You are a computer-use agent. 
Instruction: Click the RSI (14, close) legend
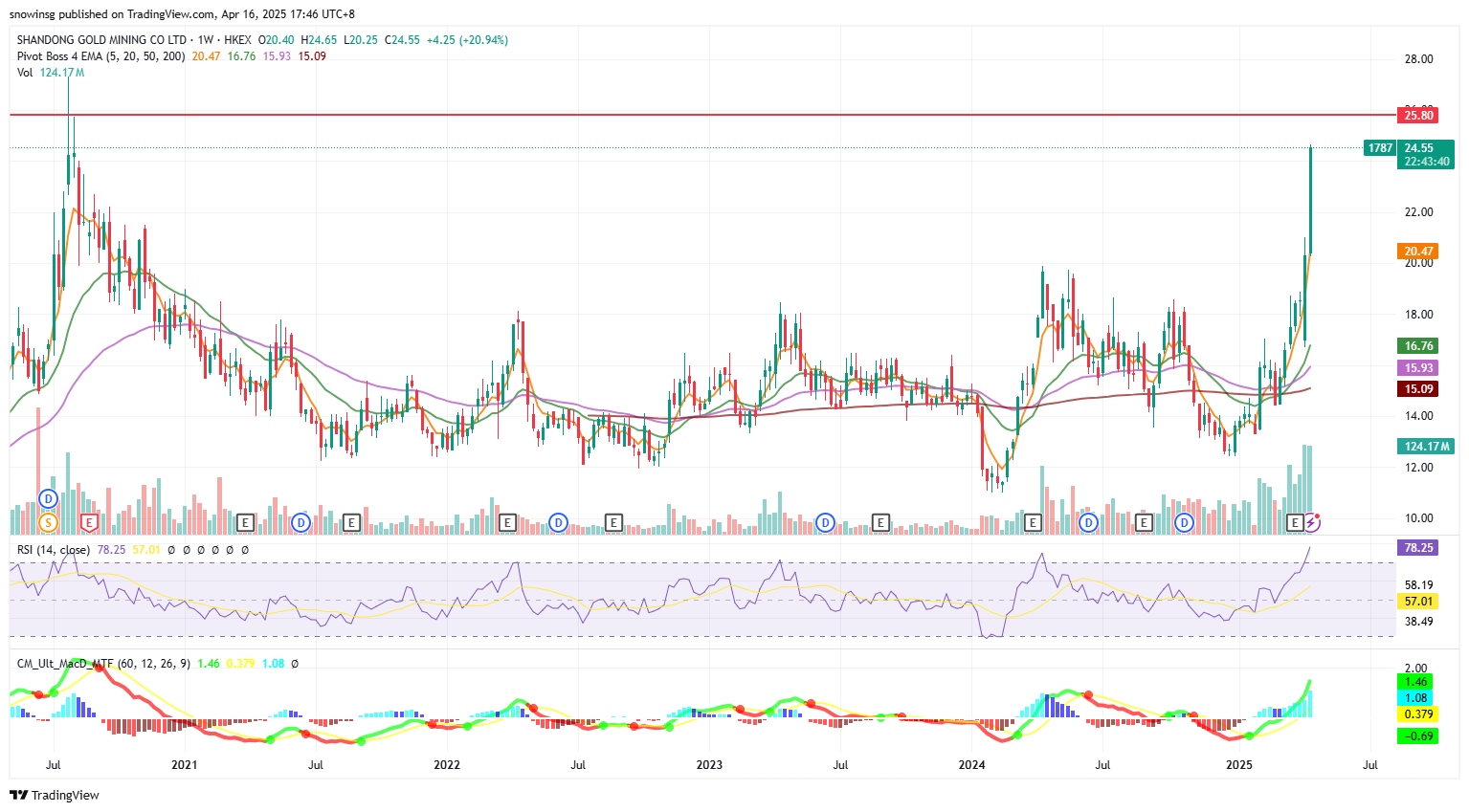point(54,550)
